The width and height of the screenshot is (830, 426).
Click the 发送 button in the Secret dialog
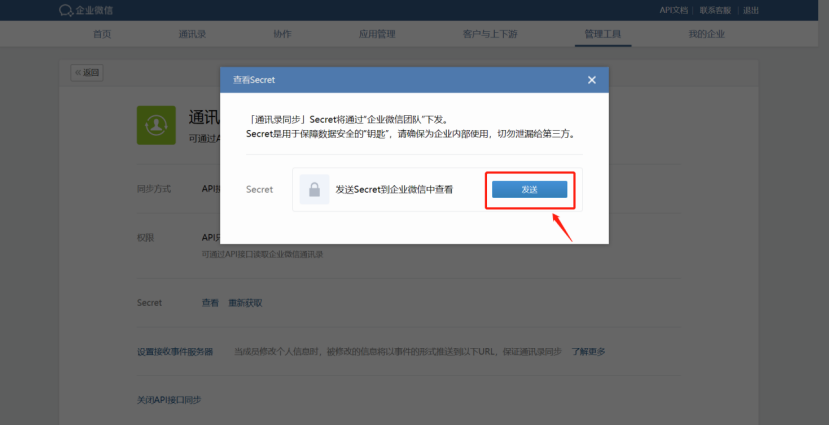pos(529,189)
